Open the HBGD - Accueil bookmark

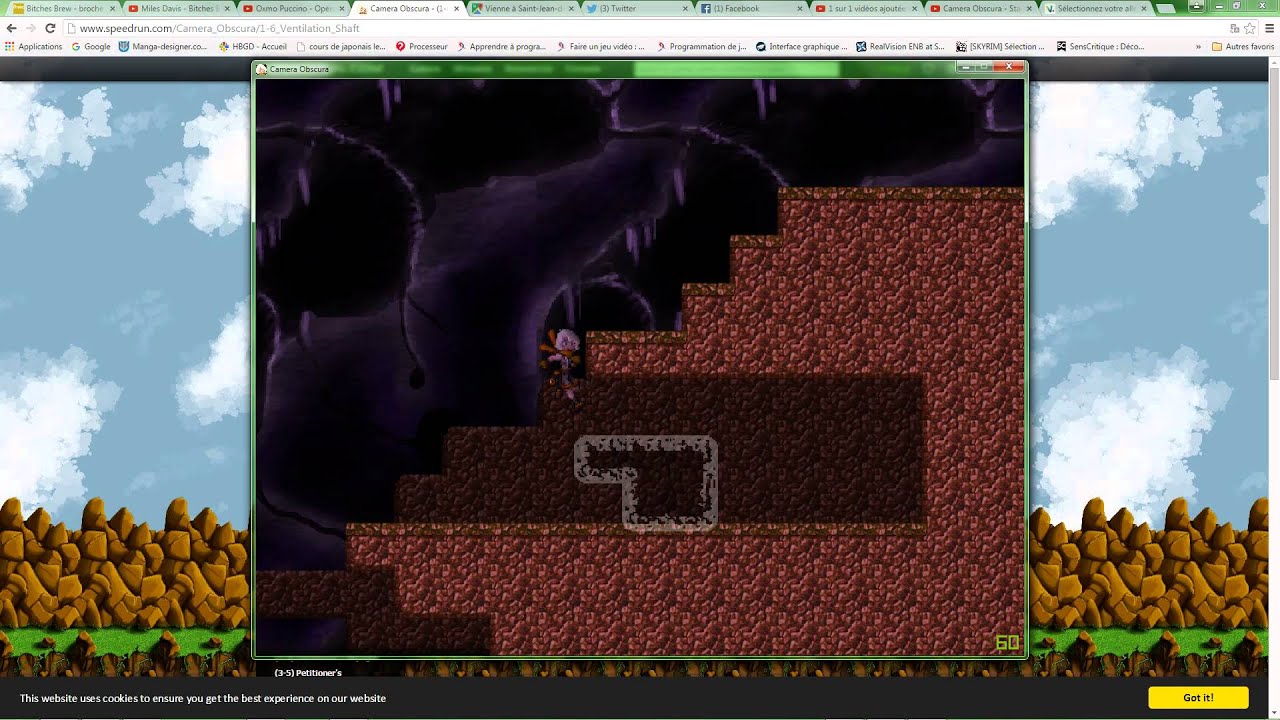pos(253,46)
